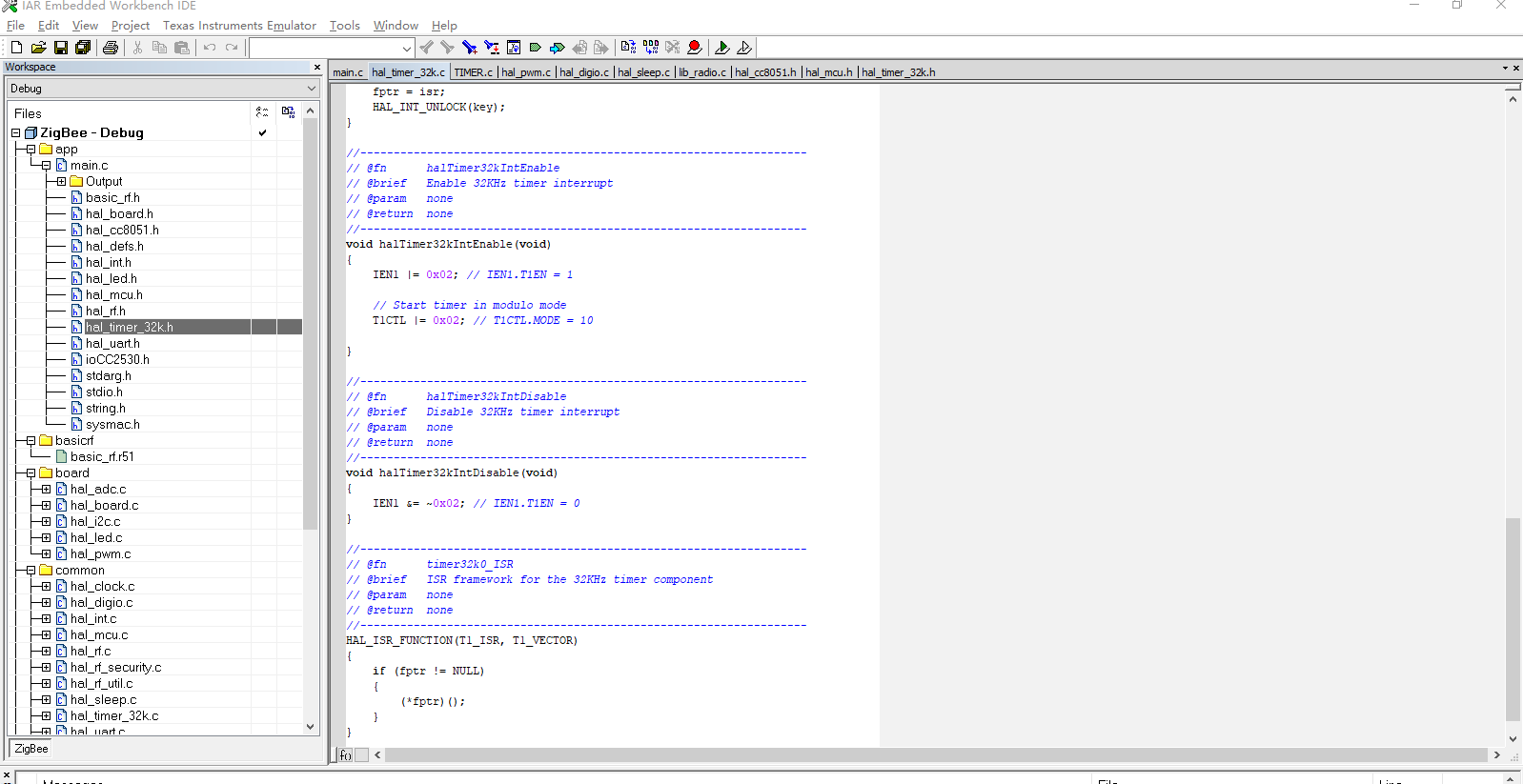This screenshot has width=1523, height=784.
Task: Expand hal_rf_security.c node
Action: (46, 668)
